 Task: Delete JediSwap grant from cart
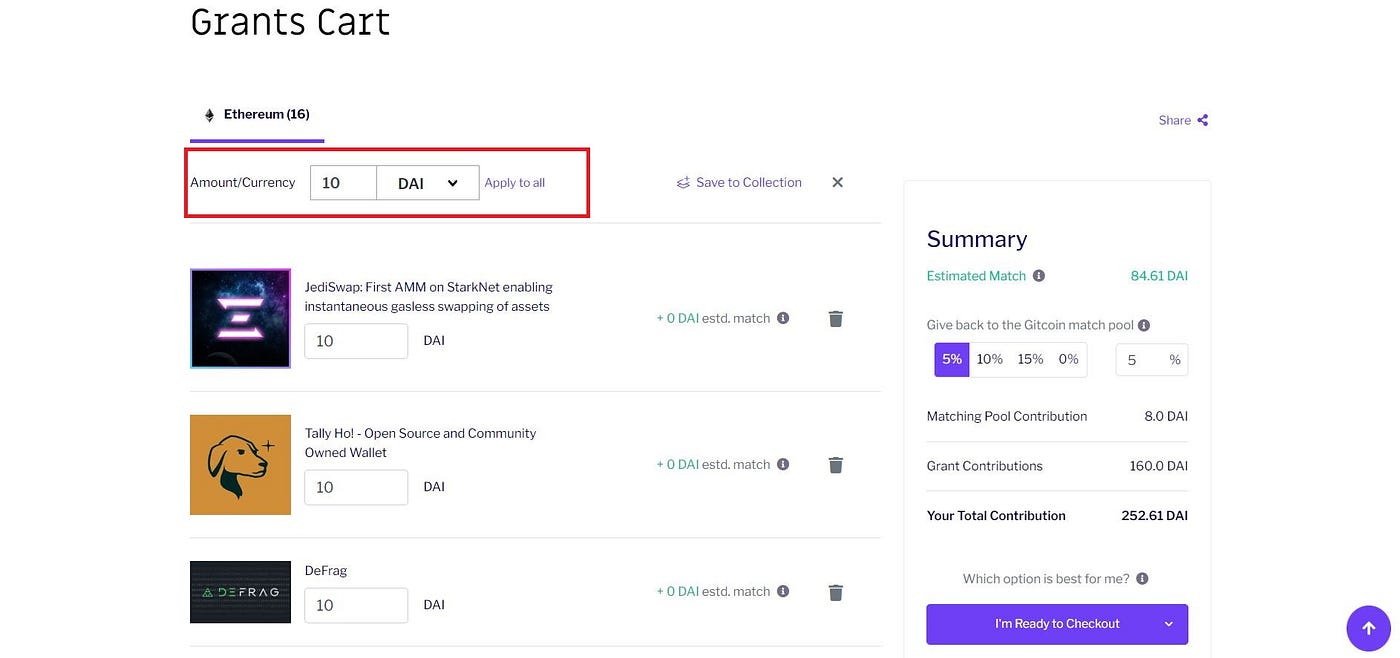tap(836, 319)
